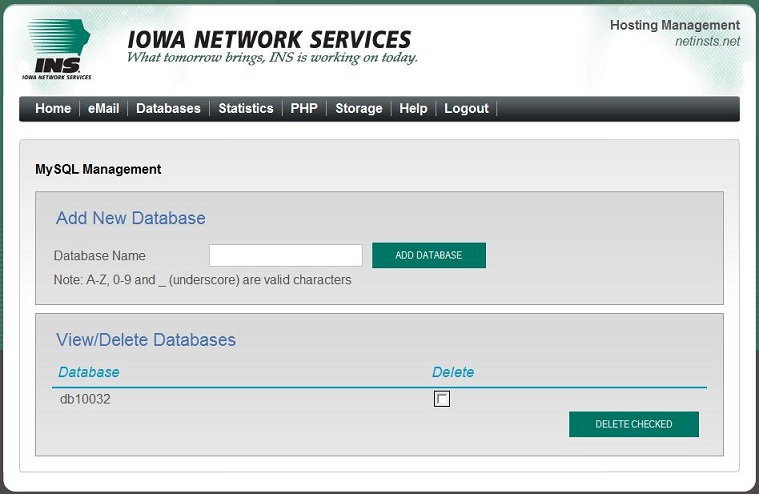759x494 pixels.
Task: Check the Delete box for db10032
Action: point(441,399)
